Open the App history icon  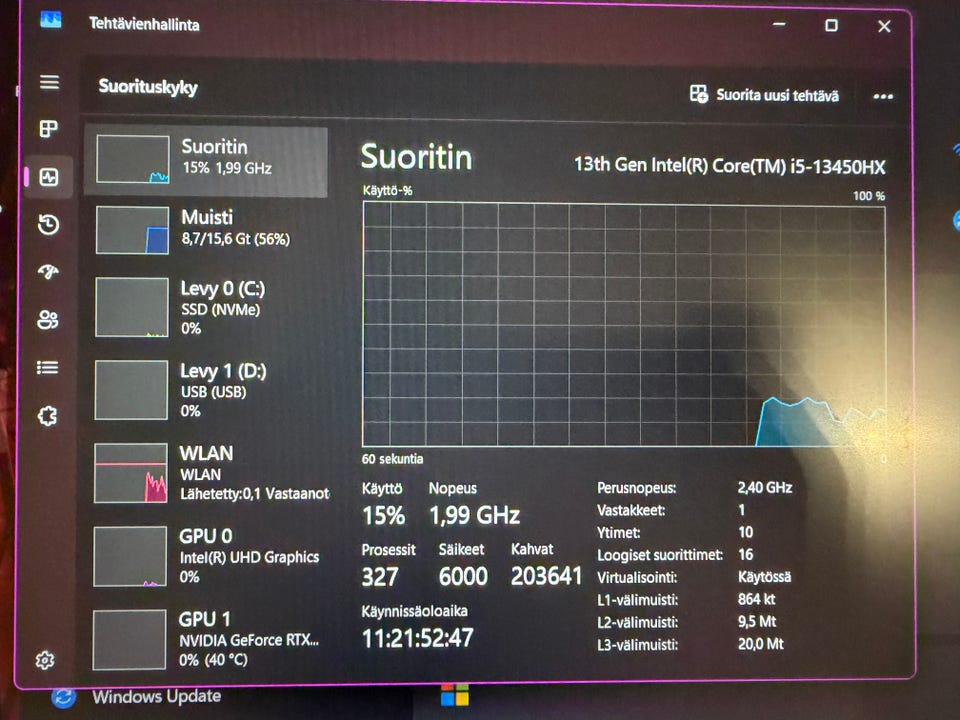coord(48,225)
